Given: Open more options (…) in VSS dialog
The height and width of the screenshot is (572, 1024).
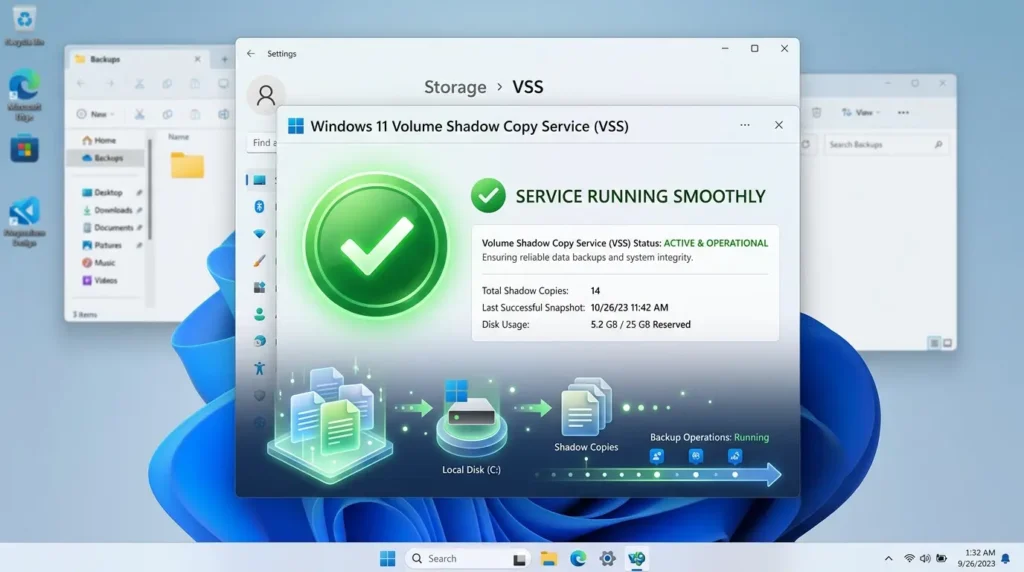Looking at the screenshot, I should click(745, 125).
